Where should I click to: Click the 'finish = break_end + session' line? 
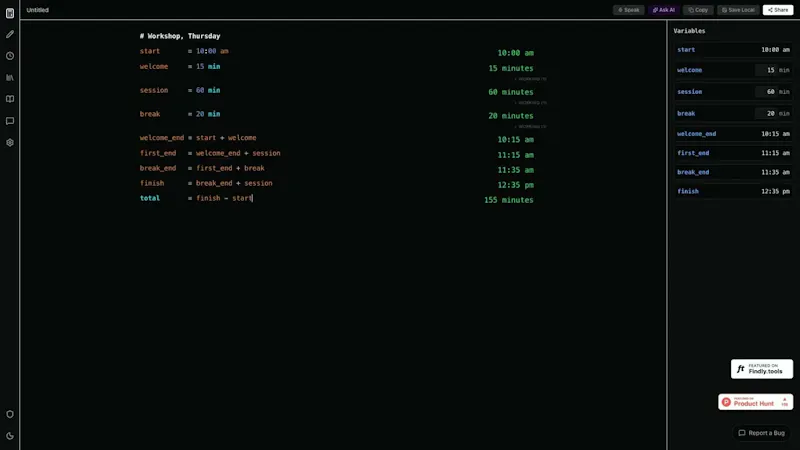pyautogui.click(x=206, y=183)
